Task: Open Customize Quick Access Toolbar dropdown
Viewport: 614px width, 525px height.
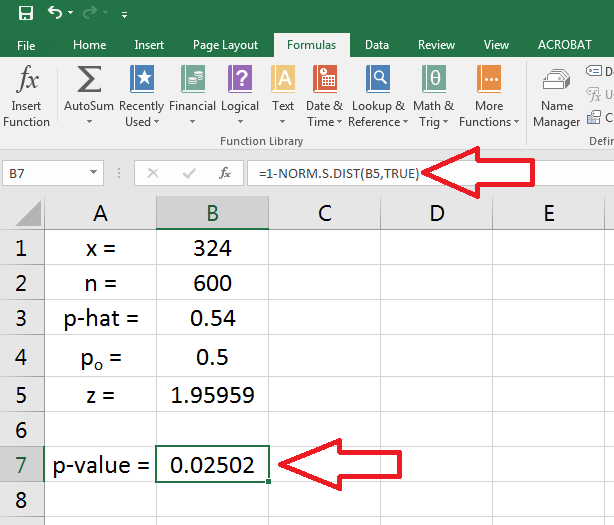Action: coord(124,15)
